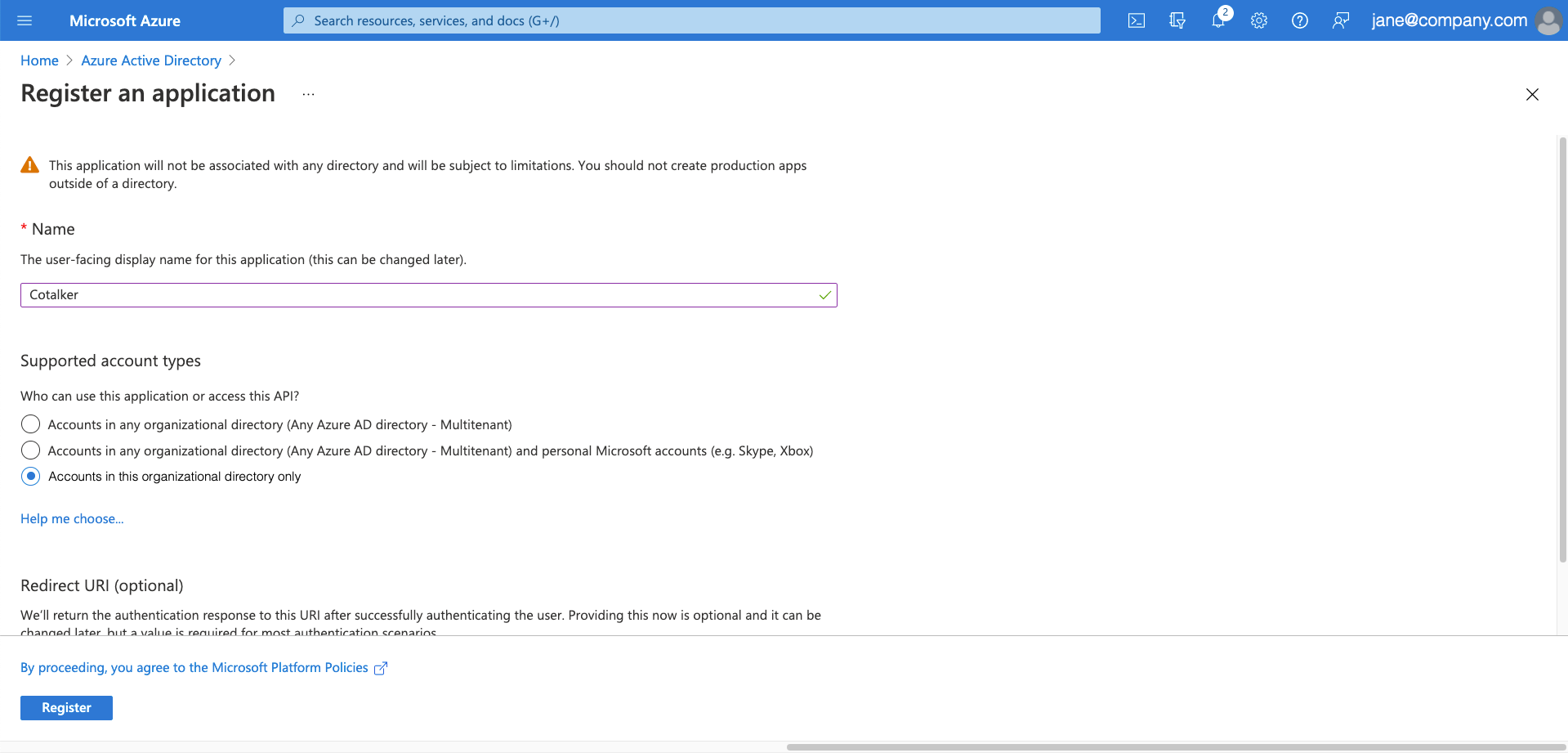This screenshot has height=753, width=1568.
Task: Click the Register button
Action: point(66,707)
